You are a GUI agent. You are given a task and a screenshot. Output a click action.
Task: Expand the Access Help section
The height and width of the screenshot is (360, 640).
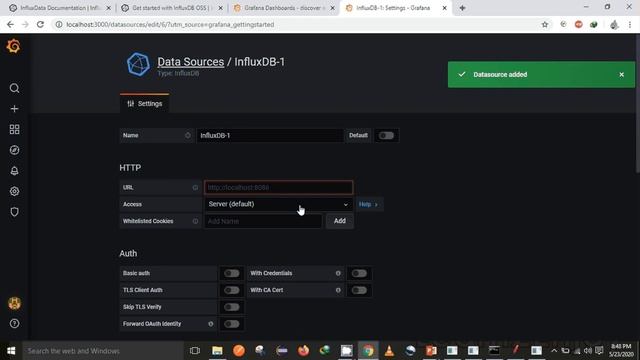(369, 204)
